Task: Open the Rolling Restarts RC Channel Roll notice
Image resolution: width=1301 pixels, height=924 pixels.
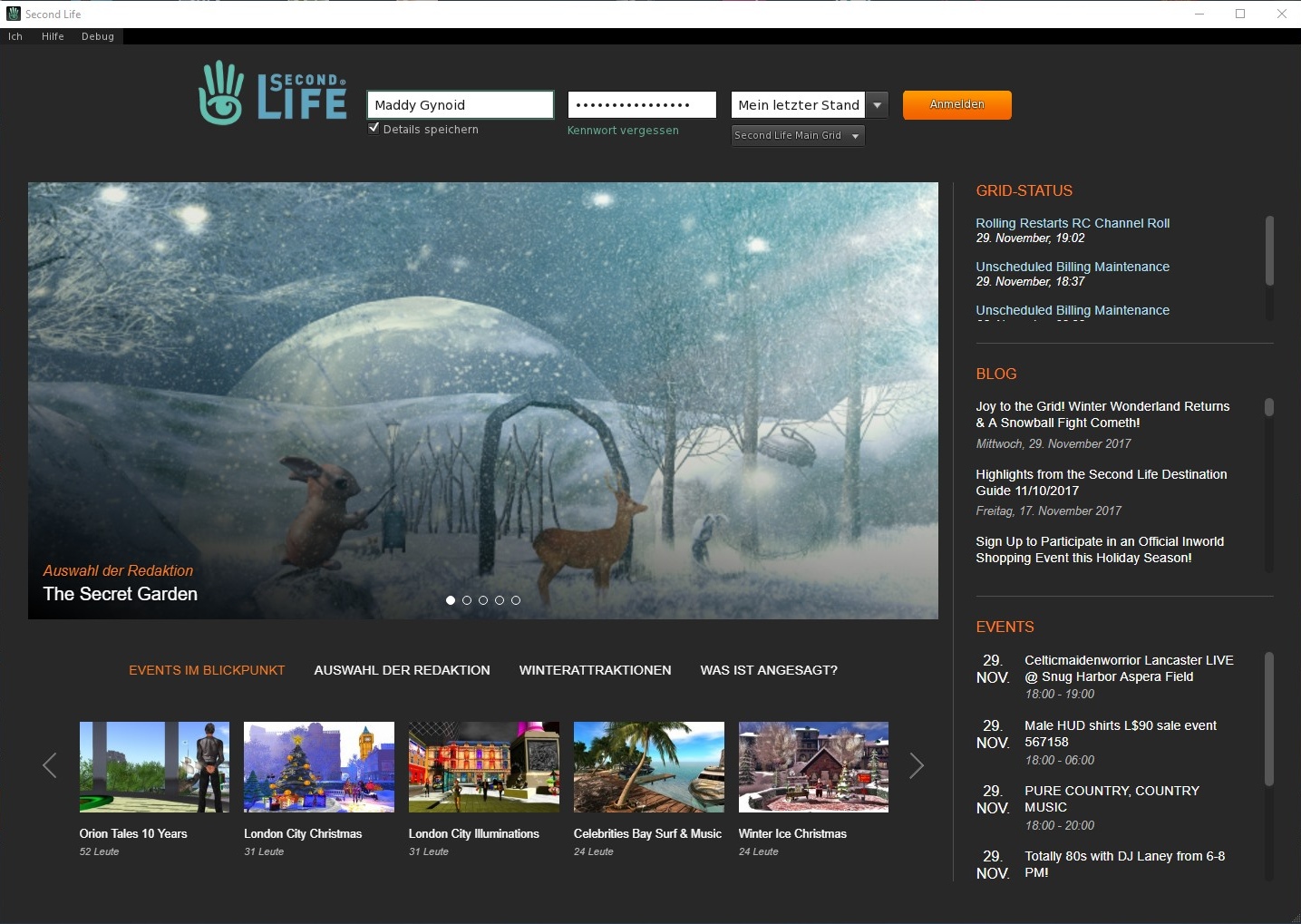Action: [x=1073, y=223]
